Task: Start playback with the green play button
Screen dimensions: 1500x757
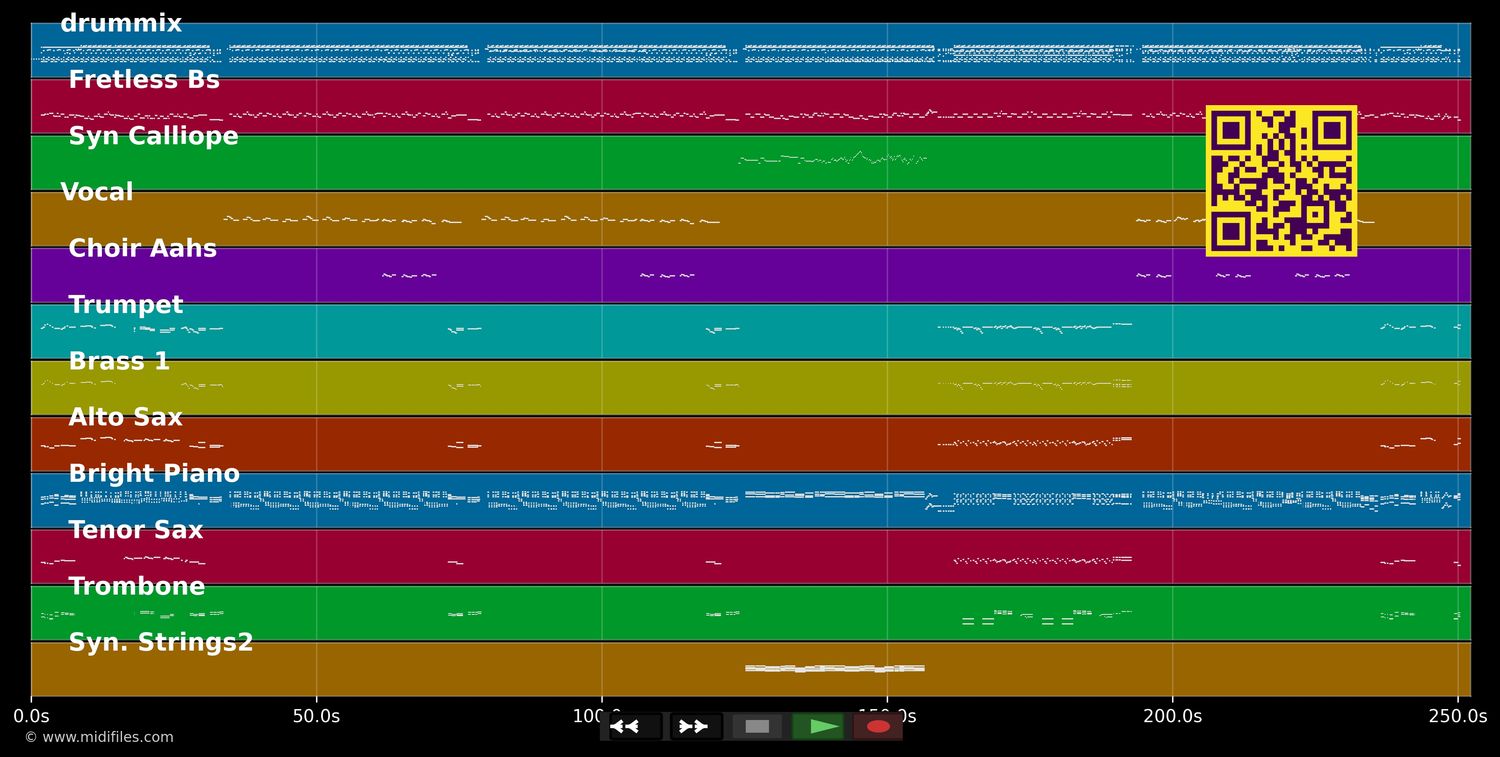Action: (819, 726)
